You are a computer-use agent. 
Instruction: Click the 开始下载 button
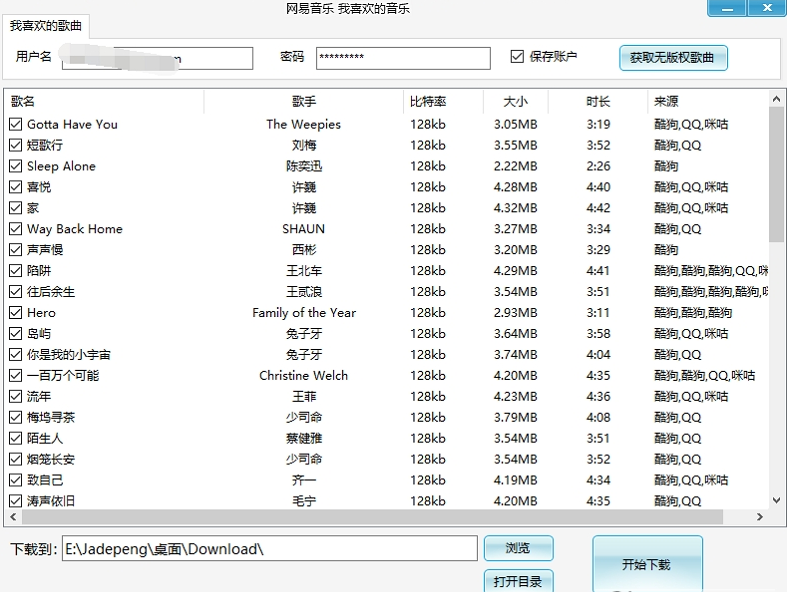coord(647,564)
